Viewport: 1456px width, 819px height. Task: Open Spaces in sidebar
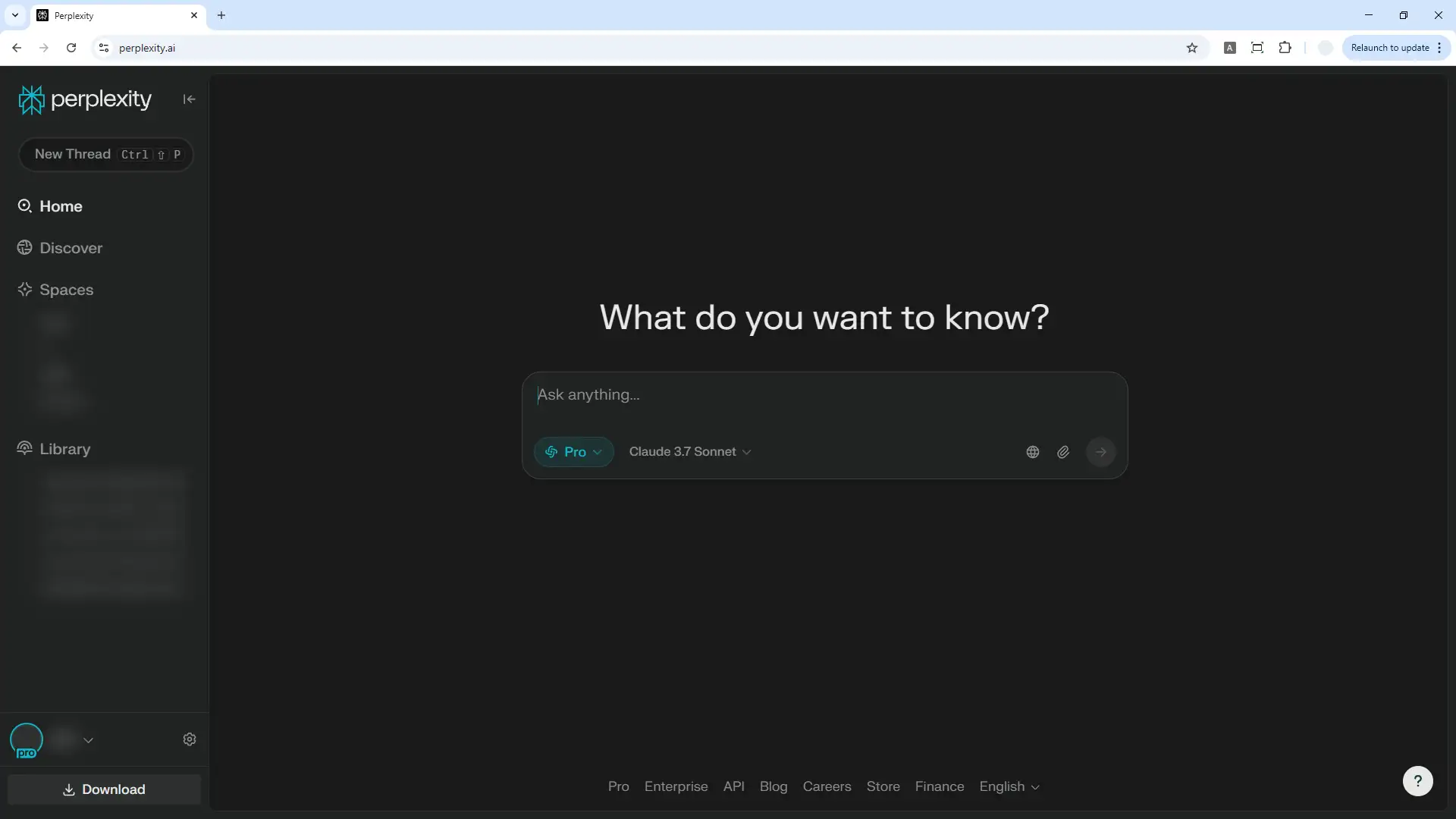click(66, 290)
